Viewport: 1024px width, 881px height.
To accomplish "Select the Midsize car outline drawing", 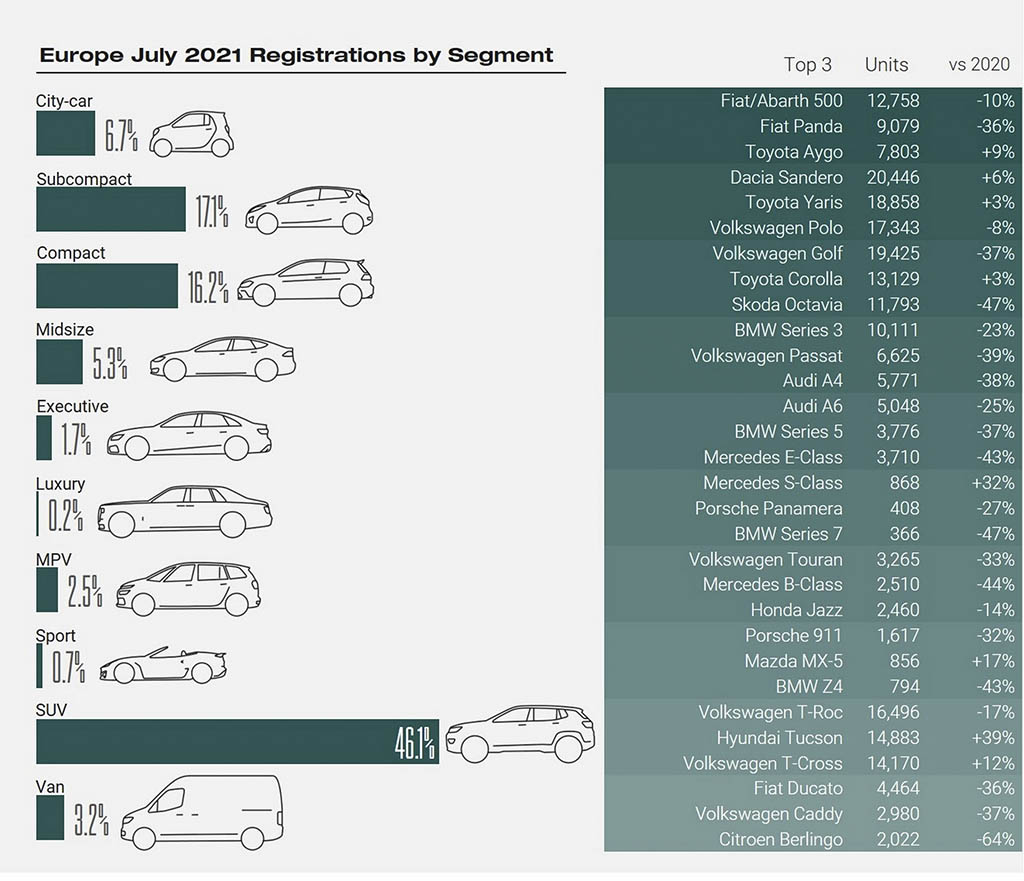I will click(223, 359).
